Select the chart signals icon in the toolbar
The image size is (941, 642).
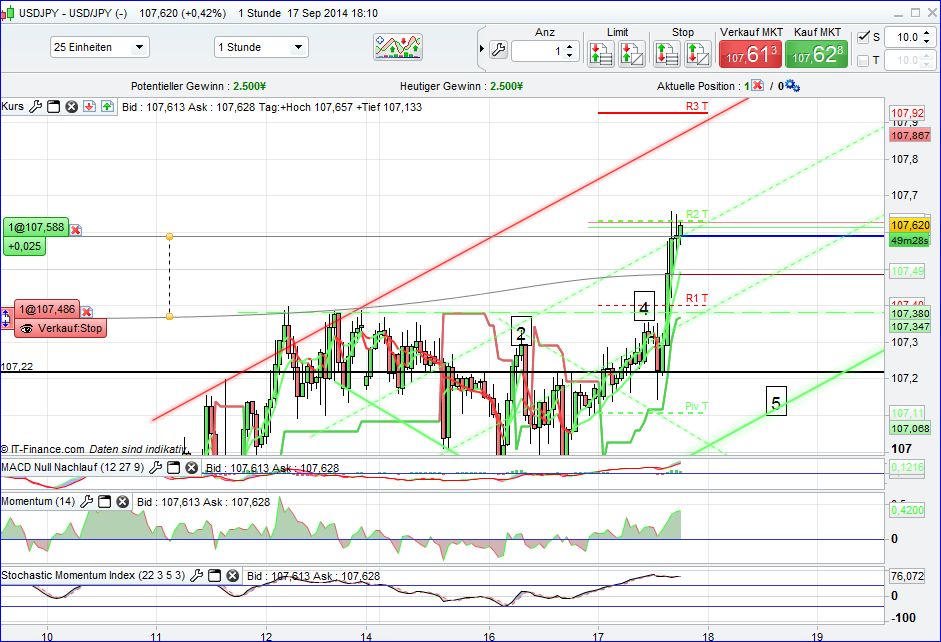(x=397, y=46)
